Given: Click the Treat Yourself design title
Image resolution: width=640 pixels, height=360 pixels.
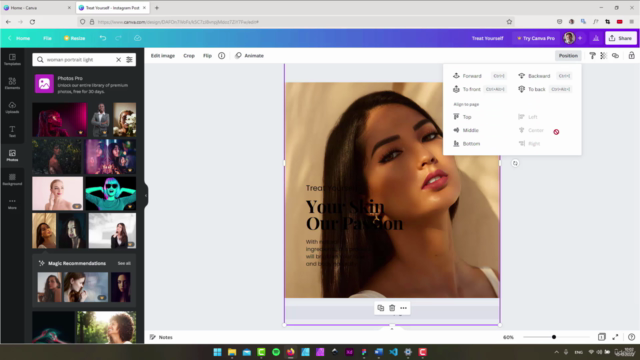Looking at the screenshot, I should click(x=487, y=38).
